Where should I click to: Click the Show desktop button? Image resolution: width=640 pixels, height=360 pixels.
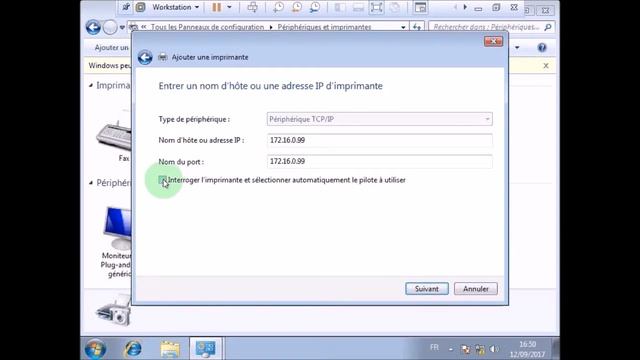pos(556,349)
